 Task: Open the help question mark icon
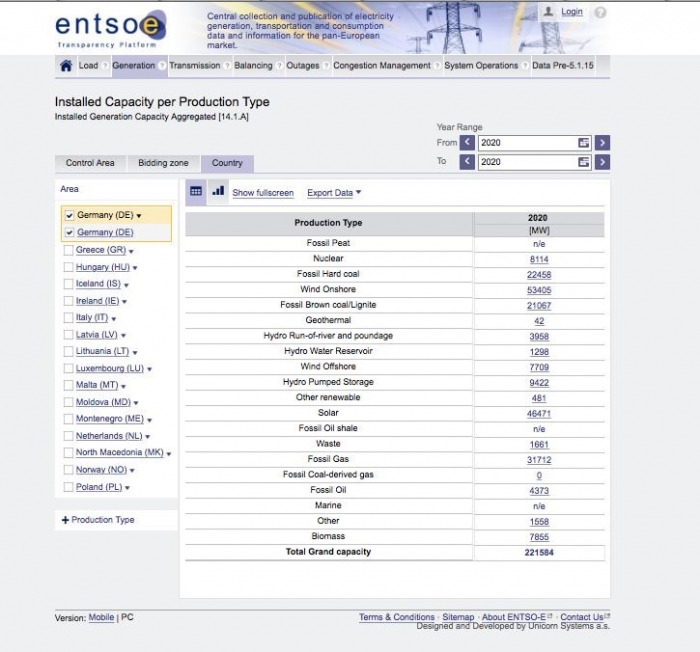coord(600,13)
